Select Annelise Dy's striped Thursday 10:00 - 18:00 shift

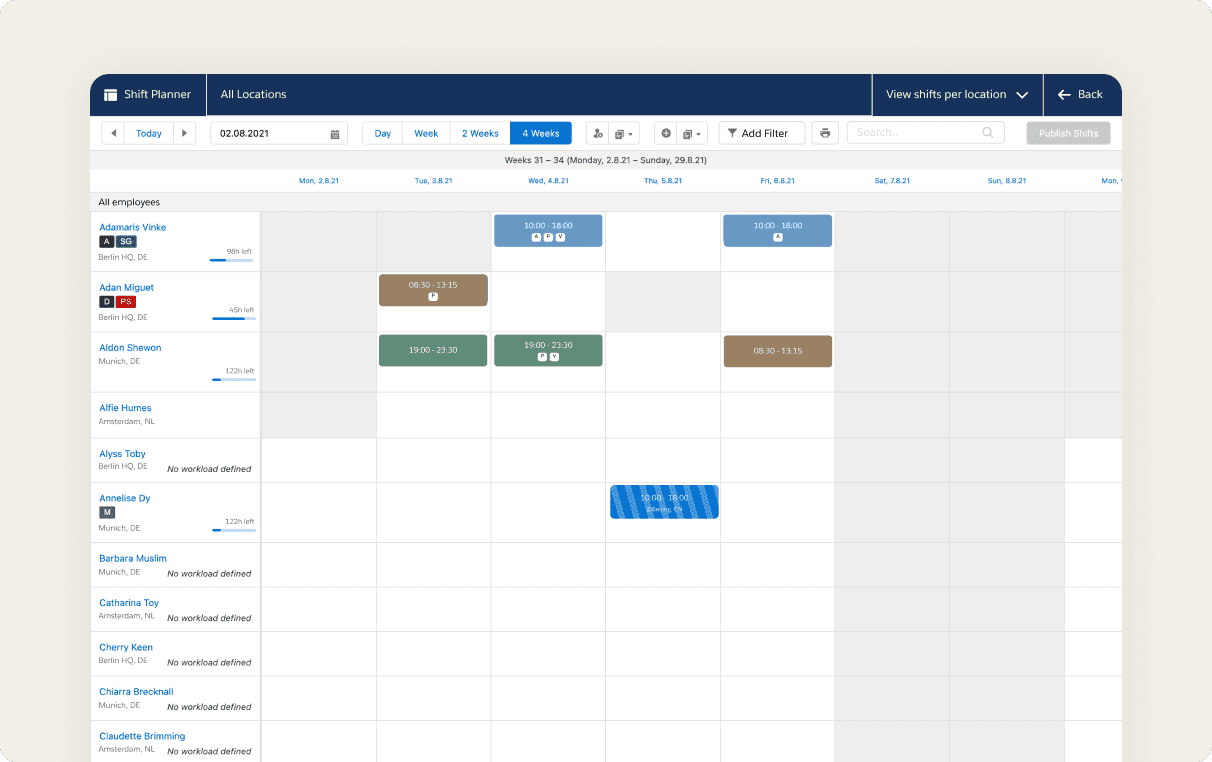point(664,502)
